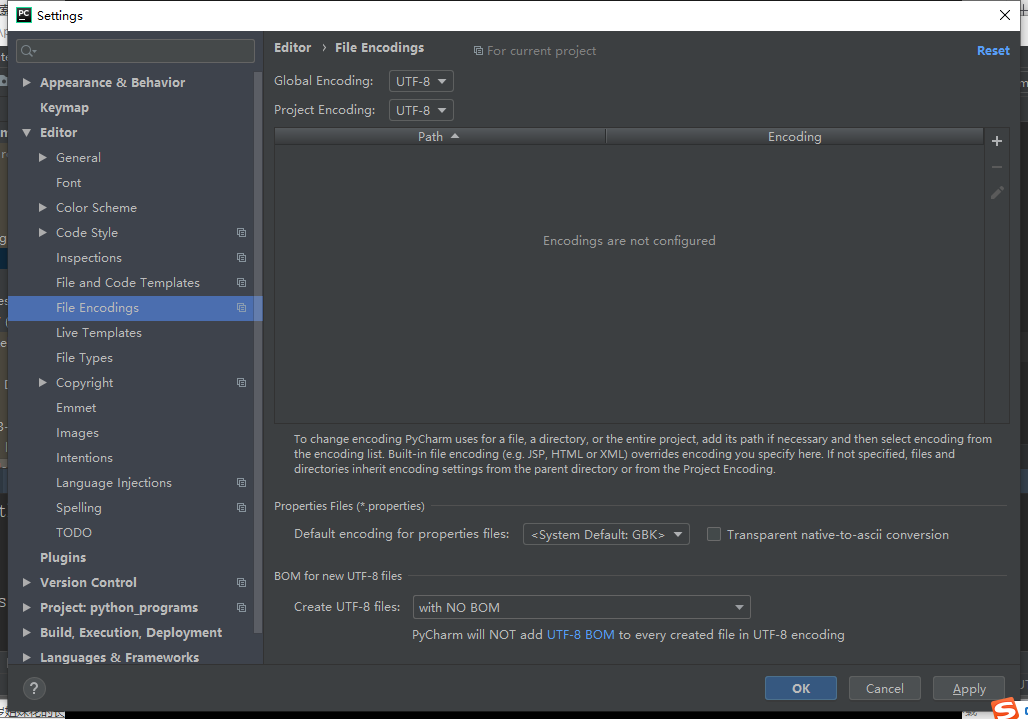Click the Reset link
The width and height of the screenshot is (1028, 719).
993,50
